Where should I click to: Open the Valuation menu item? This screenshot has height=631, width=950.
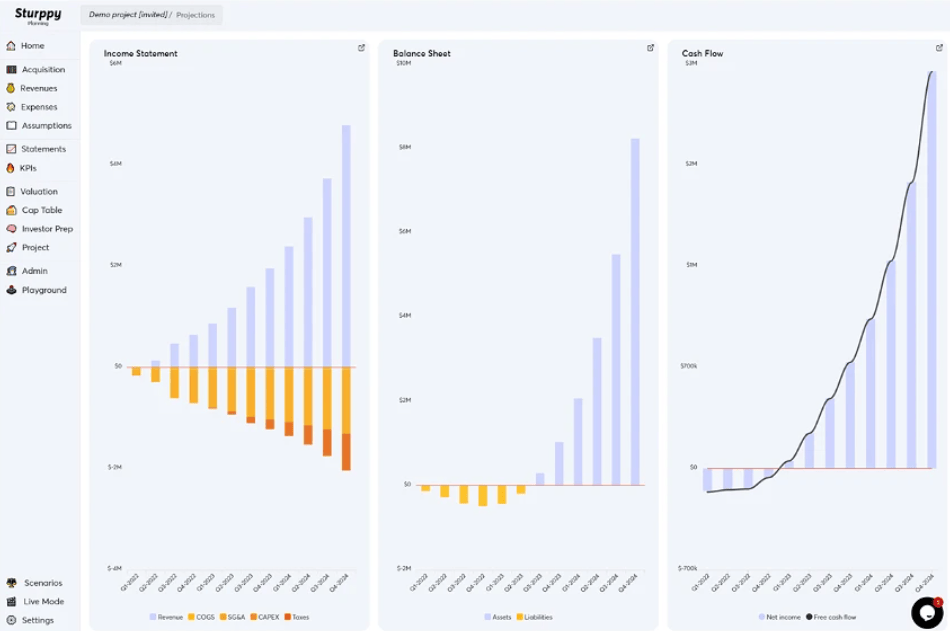(x=39, y=191)
